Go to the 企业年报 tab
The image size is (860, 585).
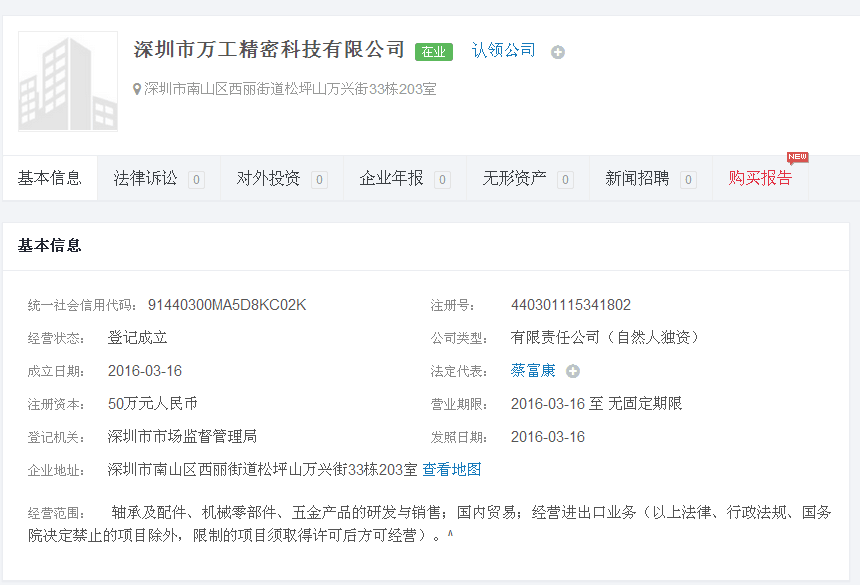(391, 179)
